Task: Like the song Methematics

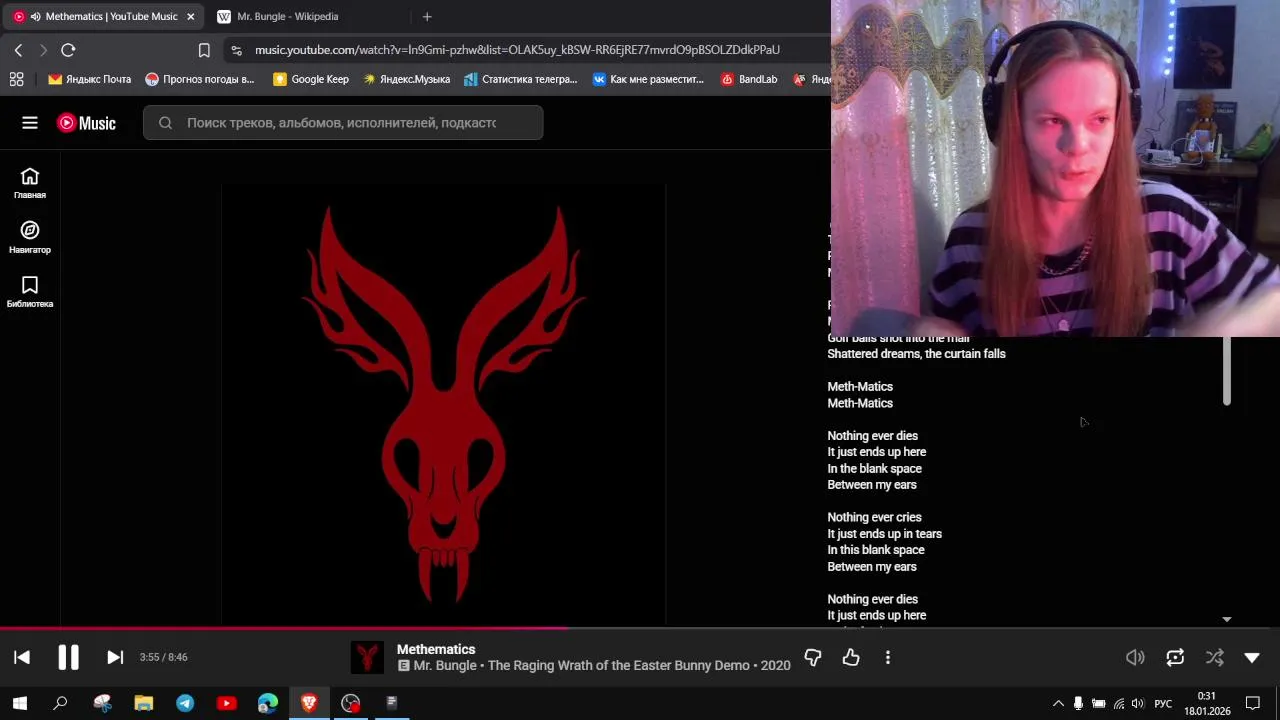Action: click(x=851, y=657)
